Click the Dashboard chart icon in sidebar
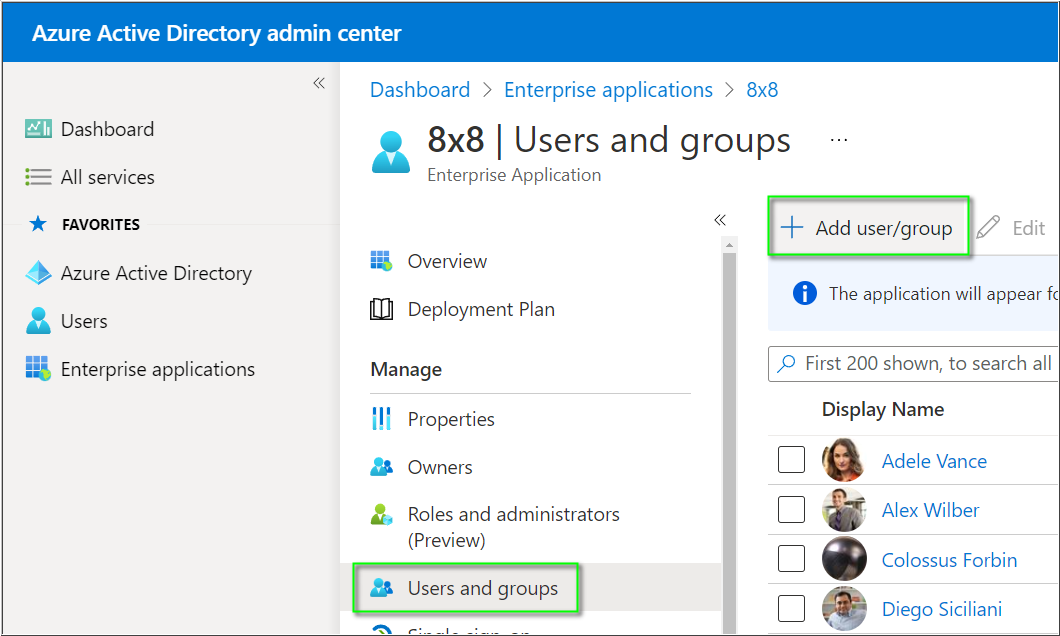1060x636 pixels. click(x=38, y=128)
